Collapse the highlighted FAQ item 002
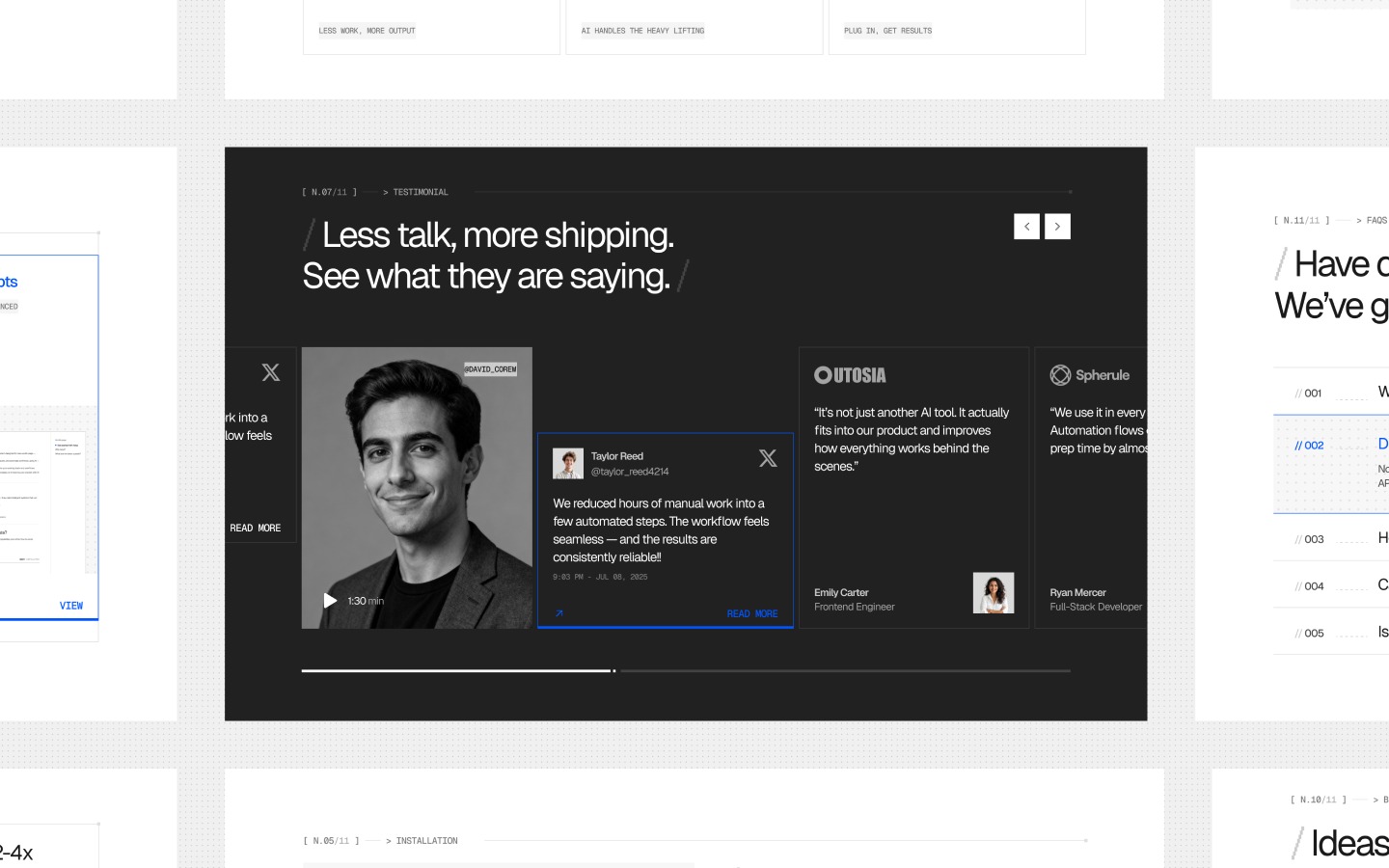This screenshot has width=1389, height=868. pos(1331,464)
